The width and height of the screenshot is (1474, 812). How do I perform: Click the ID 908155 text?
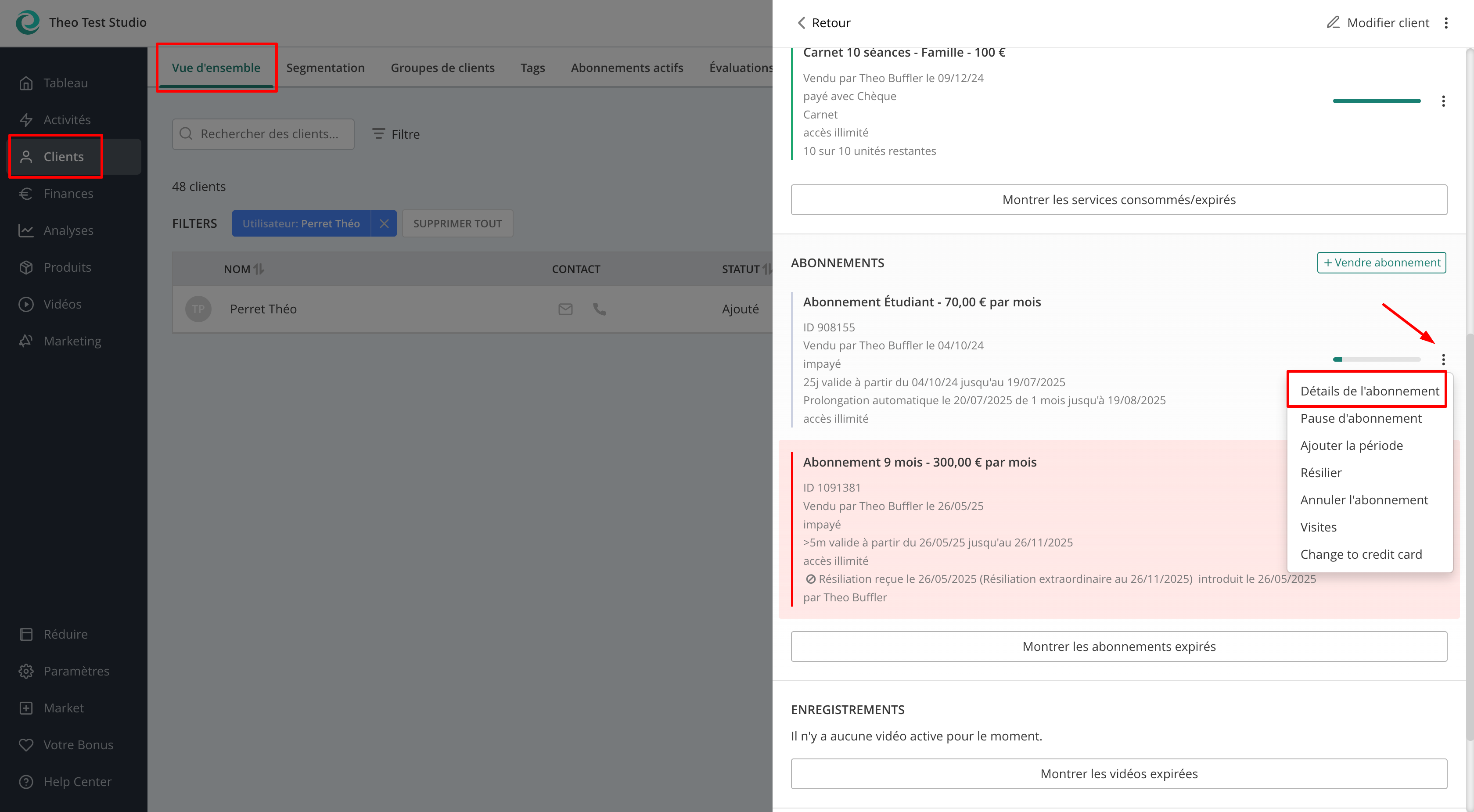(x=829, y=327)
